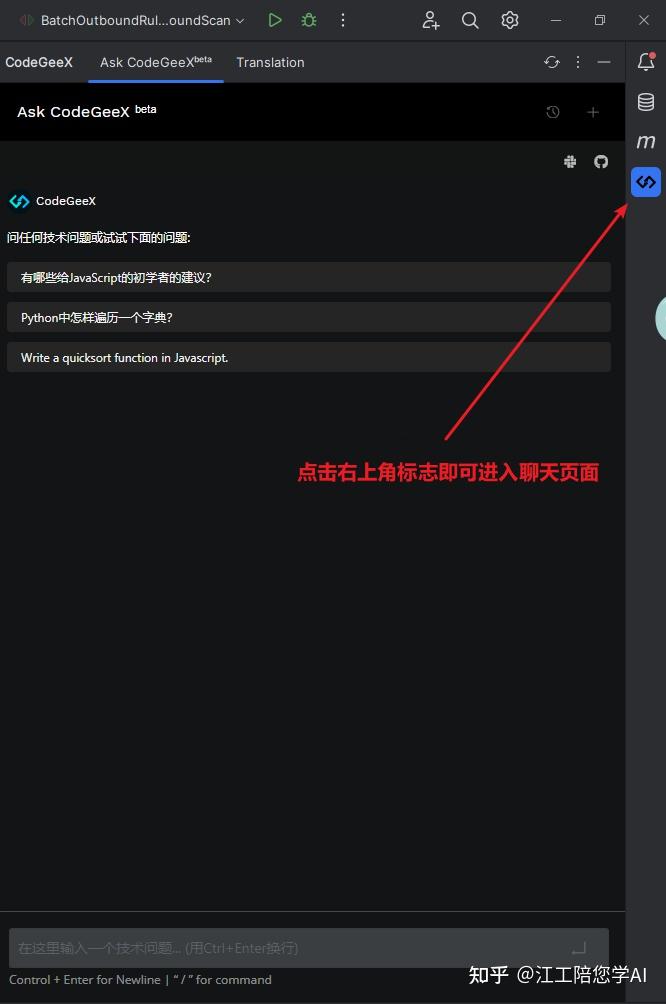Switch to the Translation tab
The image size is (666, 1004).
coord(270,62)
